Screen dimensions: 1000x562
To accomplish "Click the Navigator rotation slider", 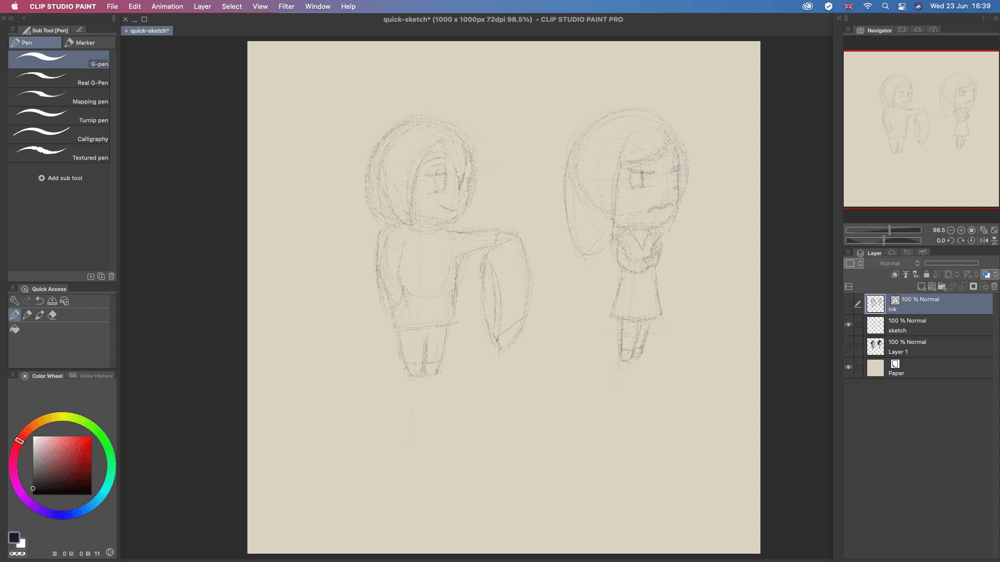I will [x=883, y=240].
